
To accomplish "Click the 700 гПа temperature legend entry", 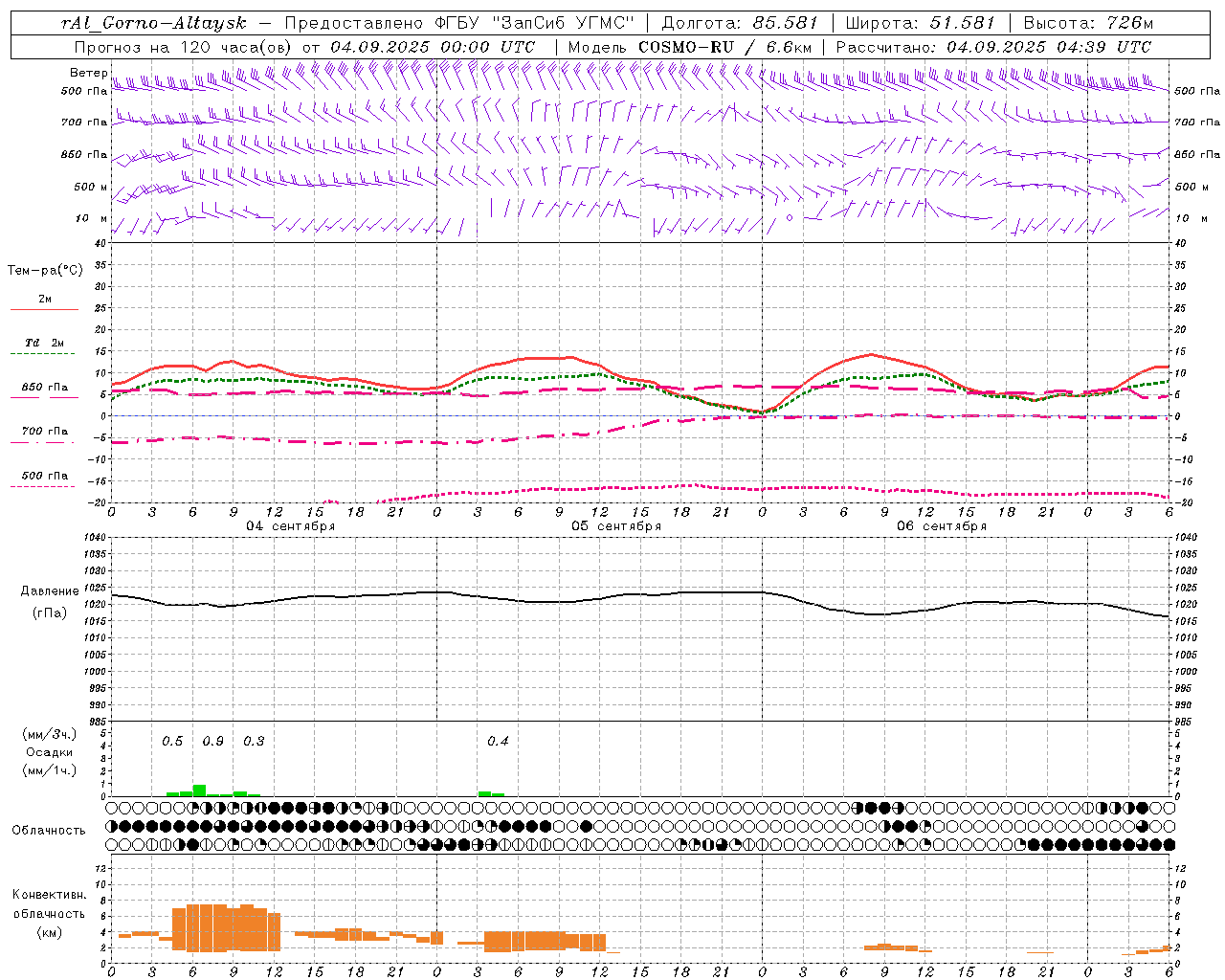I will point(45,432).
